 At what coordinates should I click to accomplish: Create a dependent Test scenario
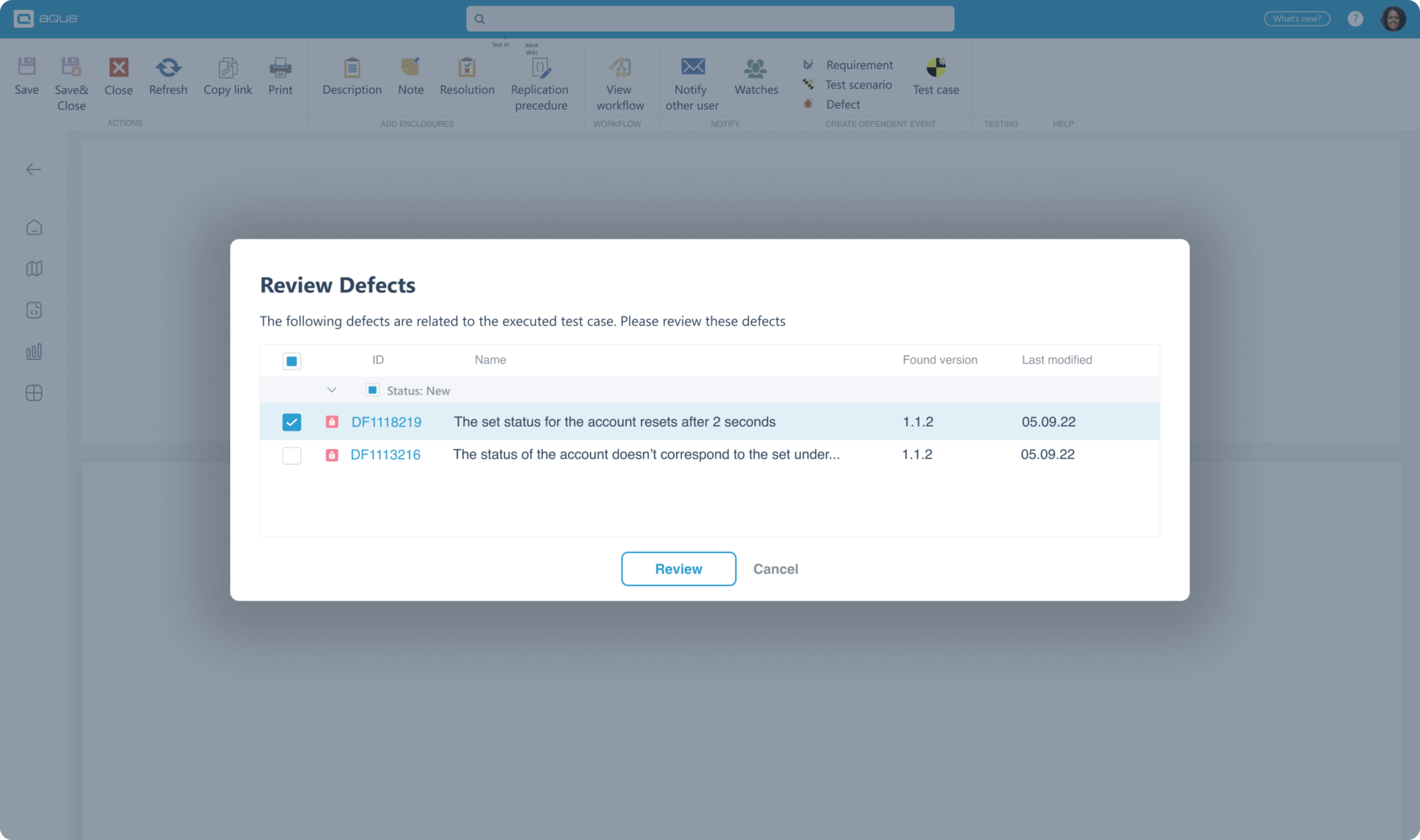point(858,84)
